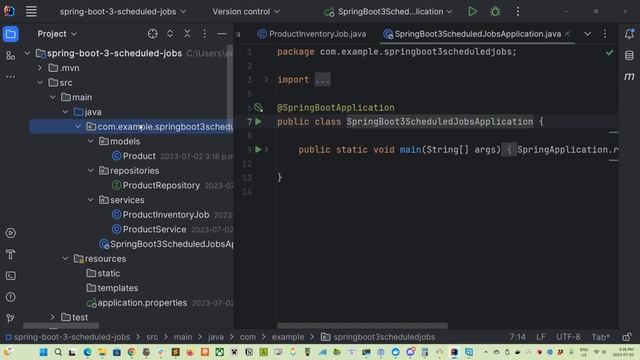Image resolution: width=640 pixels, height=360 pixels.
Task: Open the Structure tool window icon
Action: (11, 56)
